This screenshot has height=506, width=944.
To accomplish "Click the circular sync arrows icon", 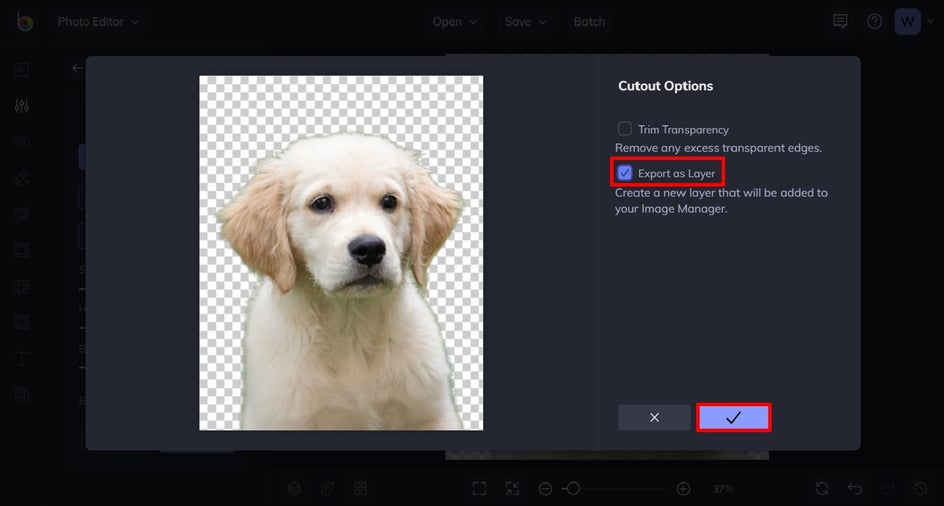I will pos(822,488).
